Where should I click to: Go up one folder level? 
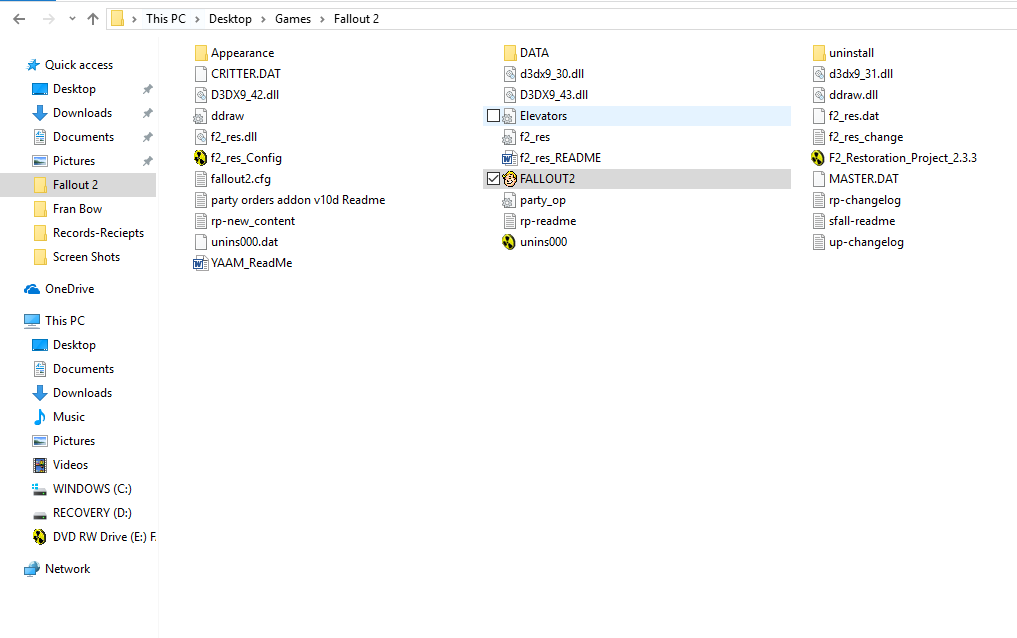click(x=93, y=19)
